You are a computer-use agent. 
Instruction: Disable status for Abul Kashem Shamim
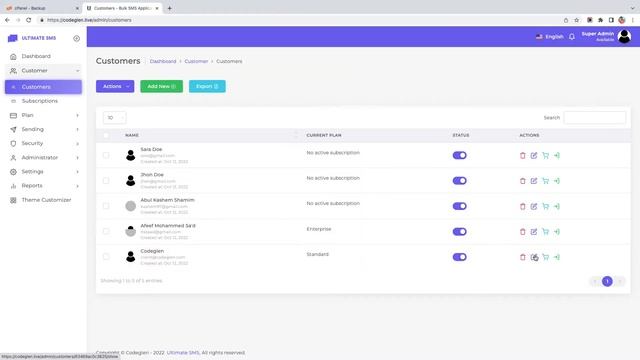460,206
